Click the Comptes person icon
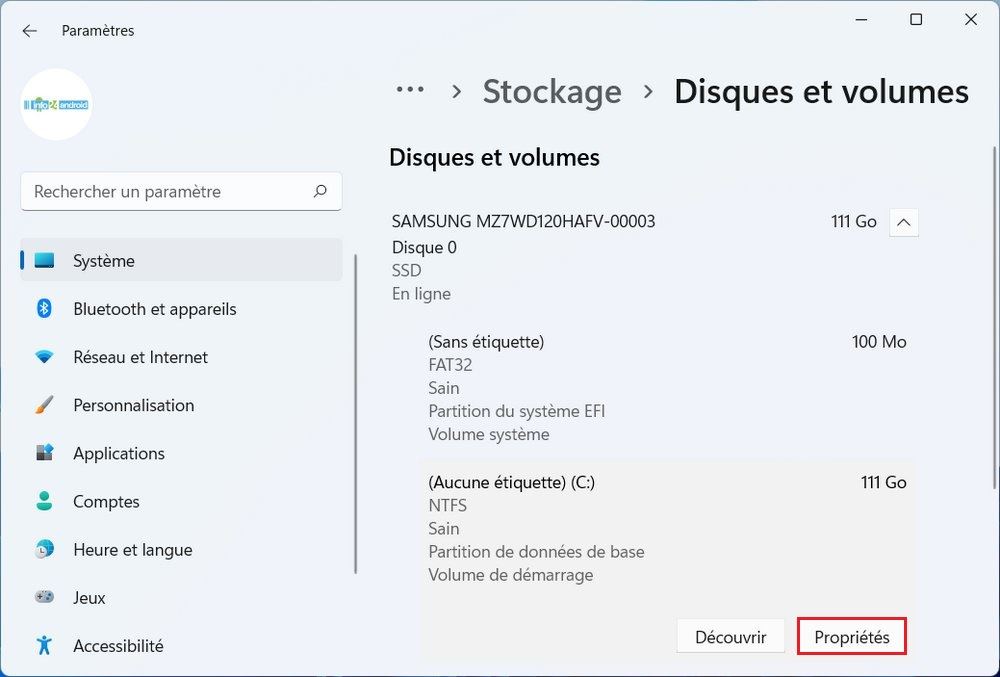The width and height of the screenshot is (1000, 677). coord(44,501)
